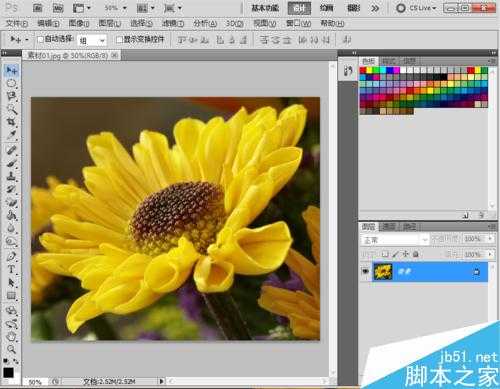Screen dimensions: 500x389
Task: Enable the 显示变换控件 checkbox
Action: click(119, 39)
